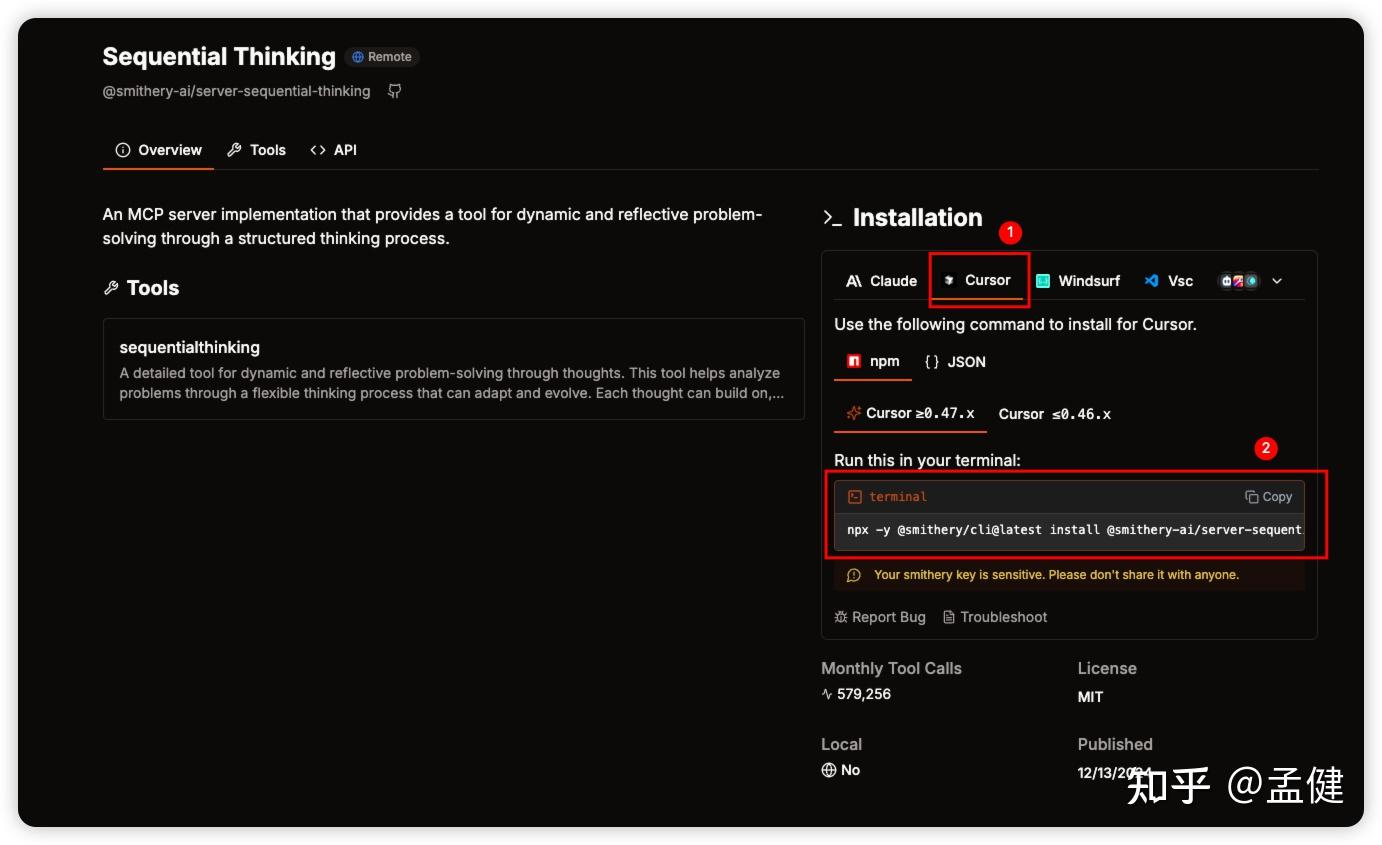Open the GitHub repository icon
Image resolution: width=1382 pixels, height=845 pixels.
pos(395,91)
